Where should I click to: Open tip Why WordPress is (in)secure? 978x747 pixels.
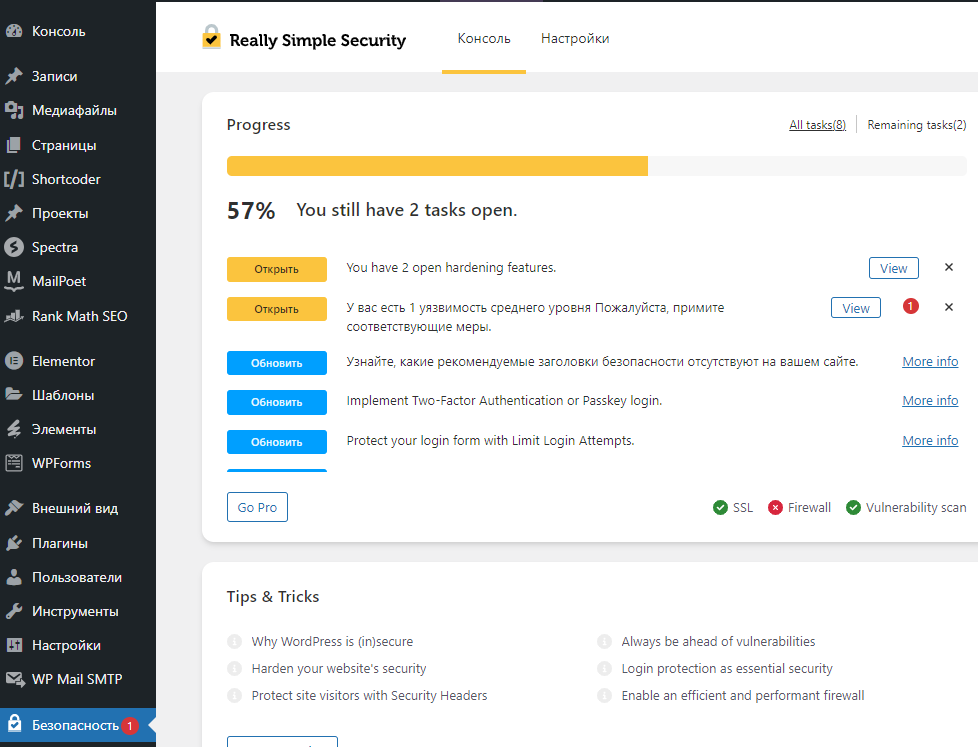[x=332, y=642]
